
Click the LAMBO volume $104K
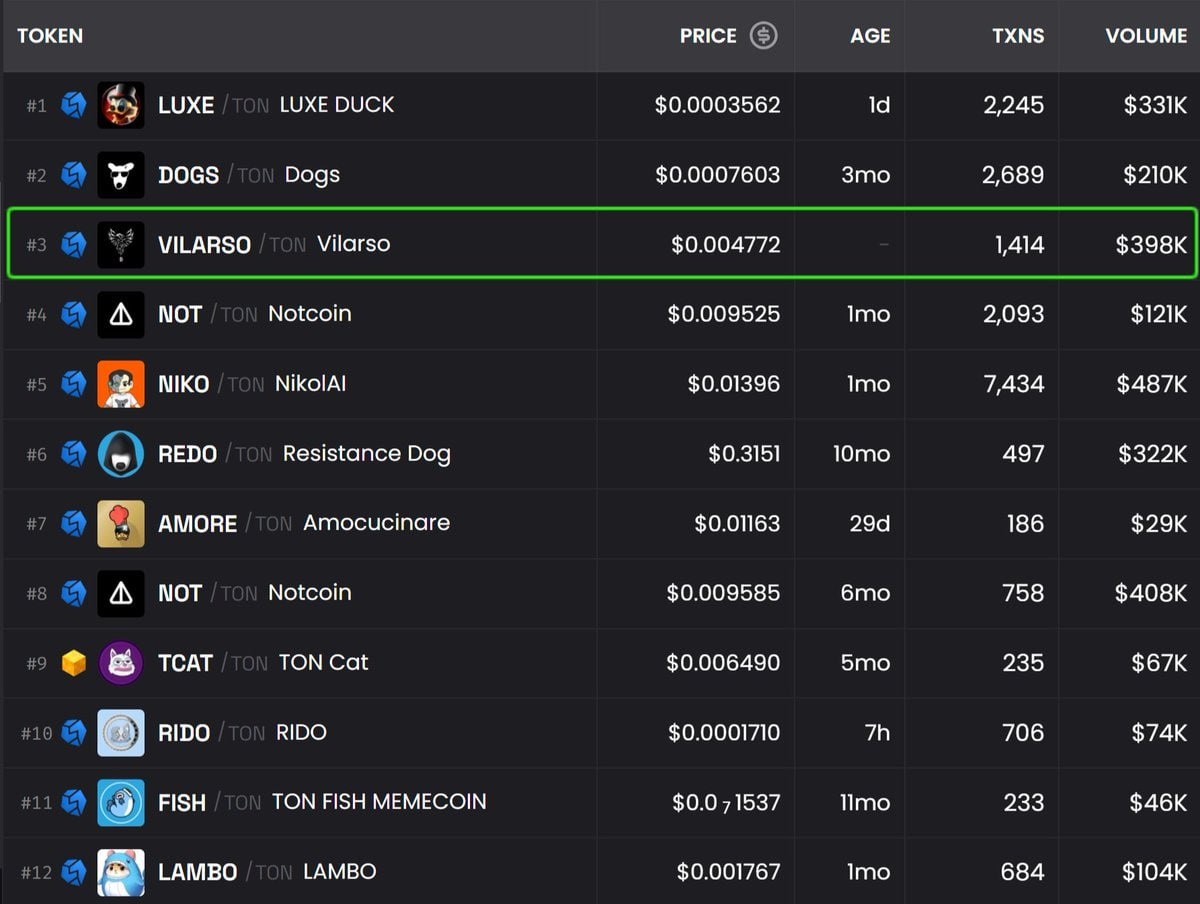pyautogui.click(x=1154, y=872)
